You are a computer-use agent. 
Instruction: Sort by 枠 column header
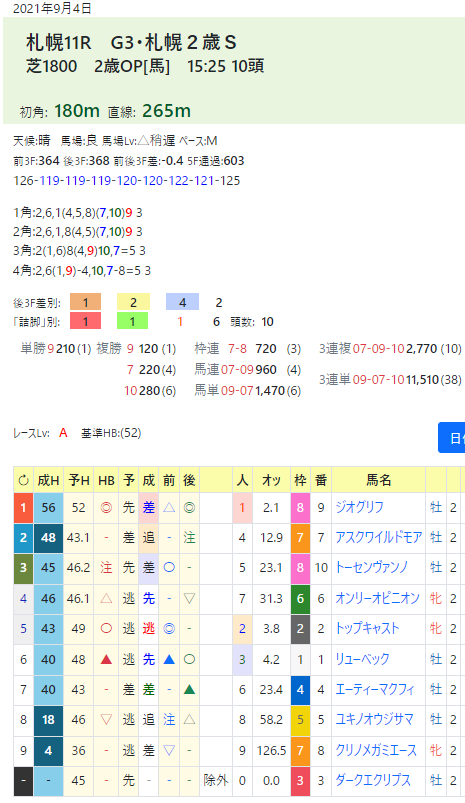(300, 480)
